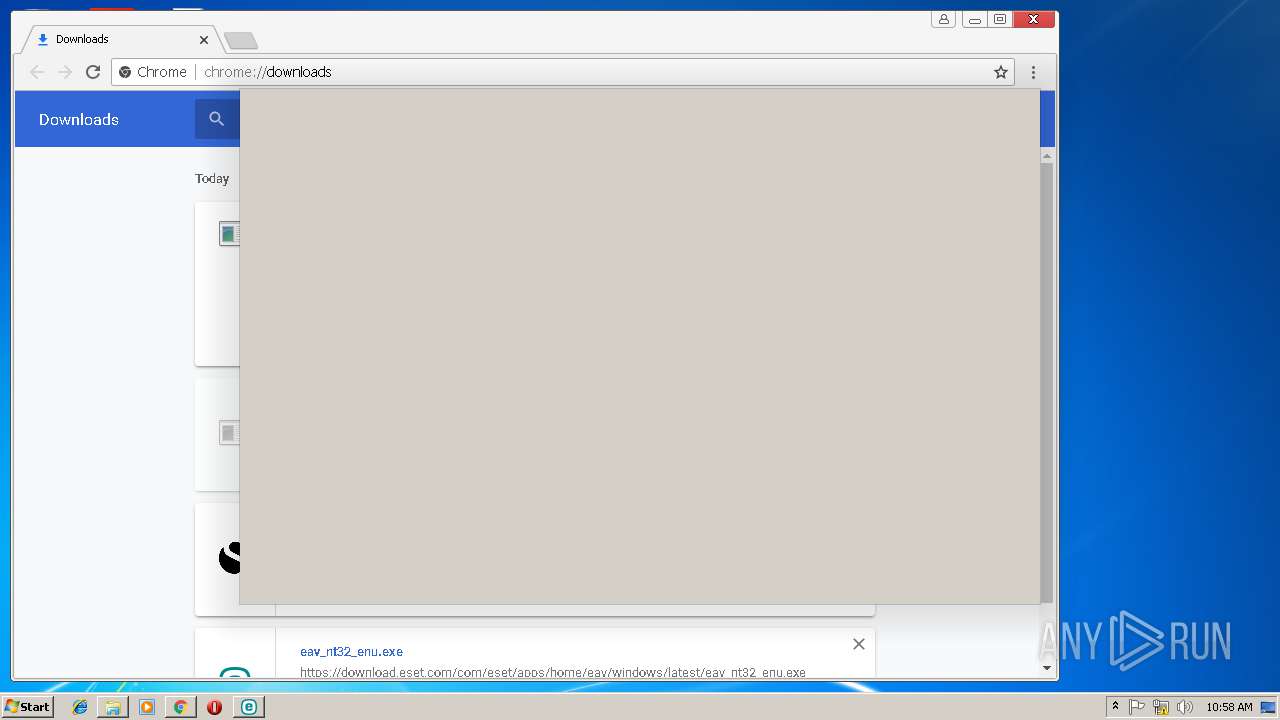Open the Action Center flag icon
The width and height of the screenshot is (1280, 720).
click(x=1137, y=707)
